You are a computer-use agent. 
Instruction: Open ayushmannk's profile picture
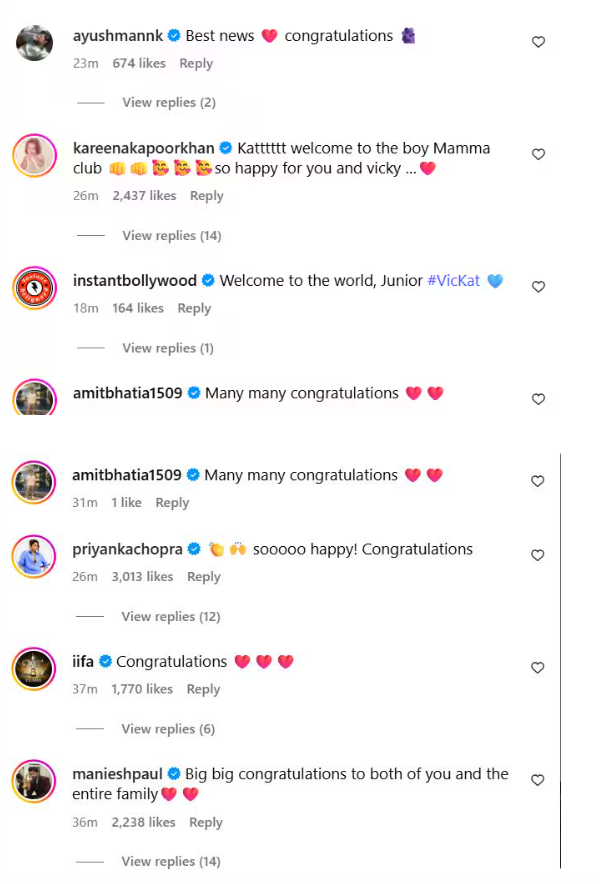[x=34, y=43]
